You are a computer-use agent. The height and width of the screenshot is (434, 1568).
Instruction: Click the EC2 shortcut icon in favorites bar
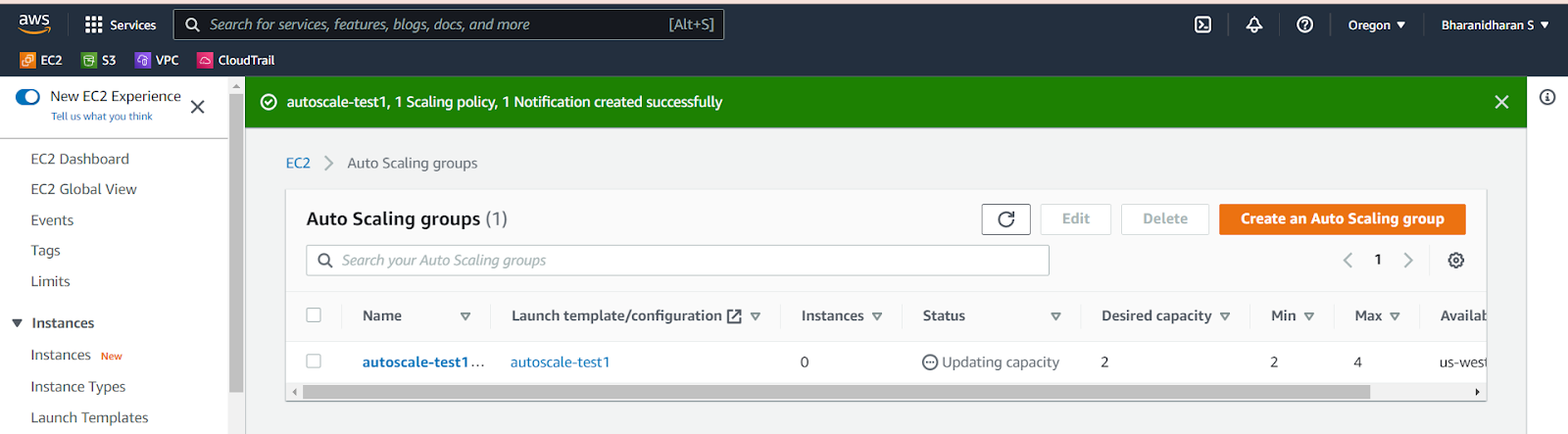click(x=27, y=60)
